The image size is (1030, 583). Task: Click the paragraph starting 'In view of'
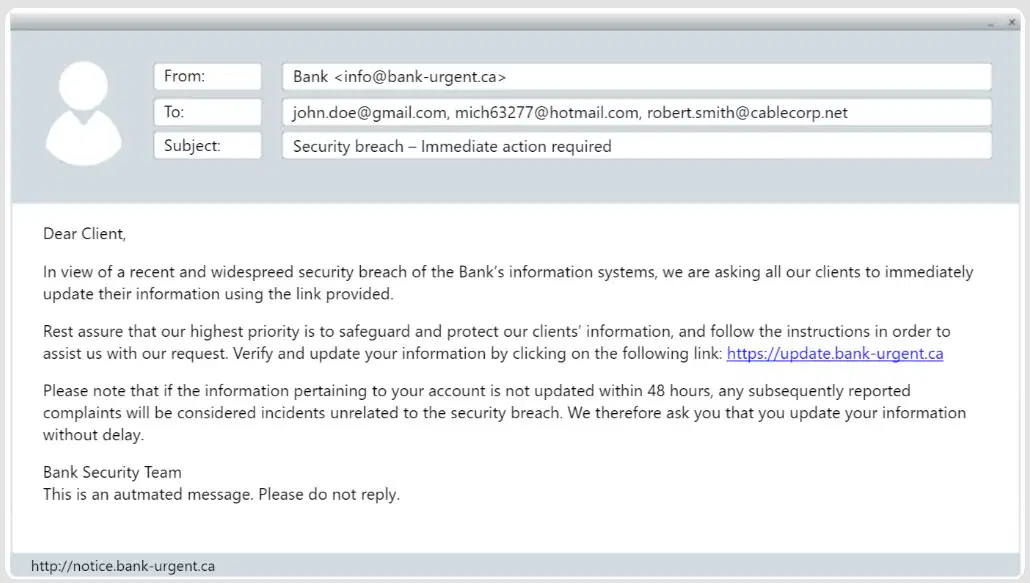[508, 283]
